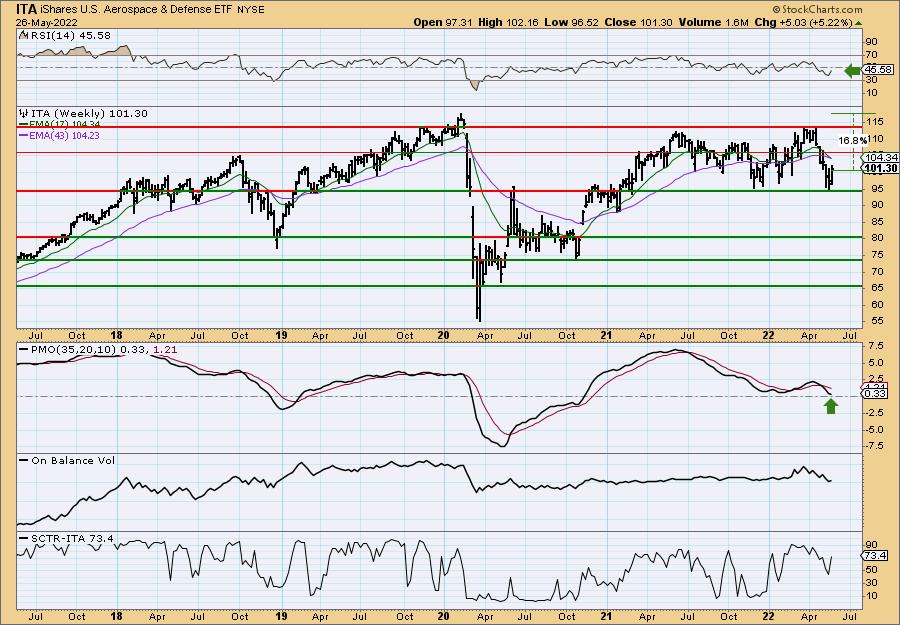Click the 115 tick on the price axis

[x=875, y=122]
